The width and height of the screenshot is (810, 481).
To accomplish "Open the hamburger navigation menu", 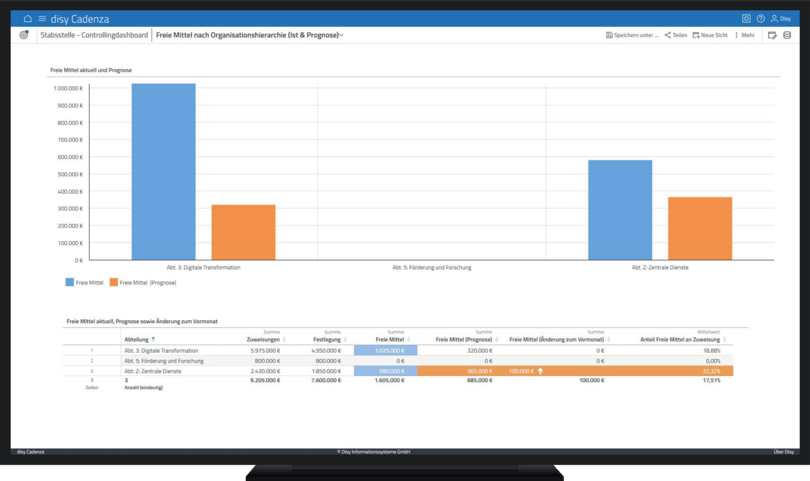I will [42, 18].
